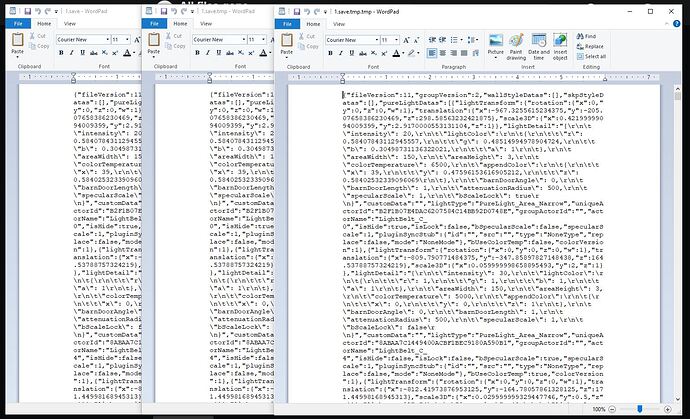Insert a Paint drawing
690x419 pixels.
(516, 47)
